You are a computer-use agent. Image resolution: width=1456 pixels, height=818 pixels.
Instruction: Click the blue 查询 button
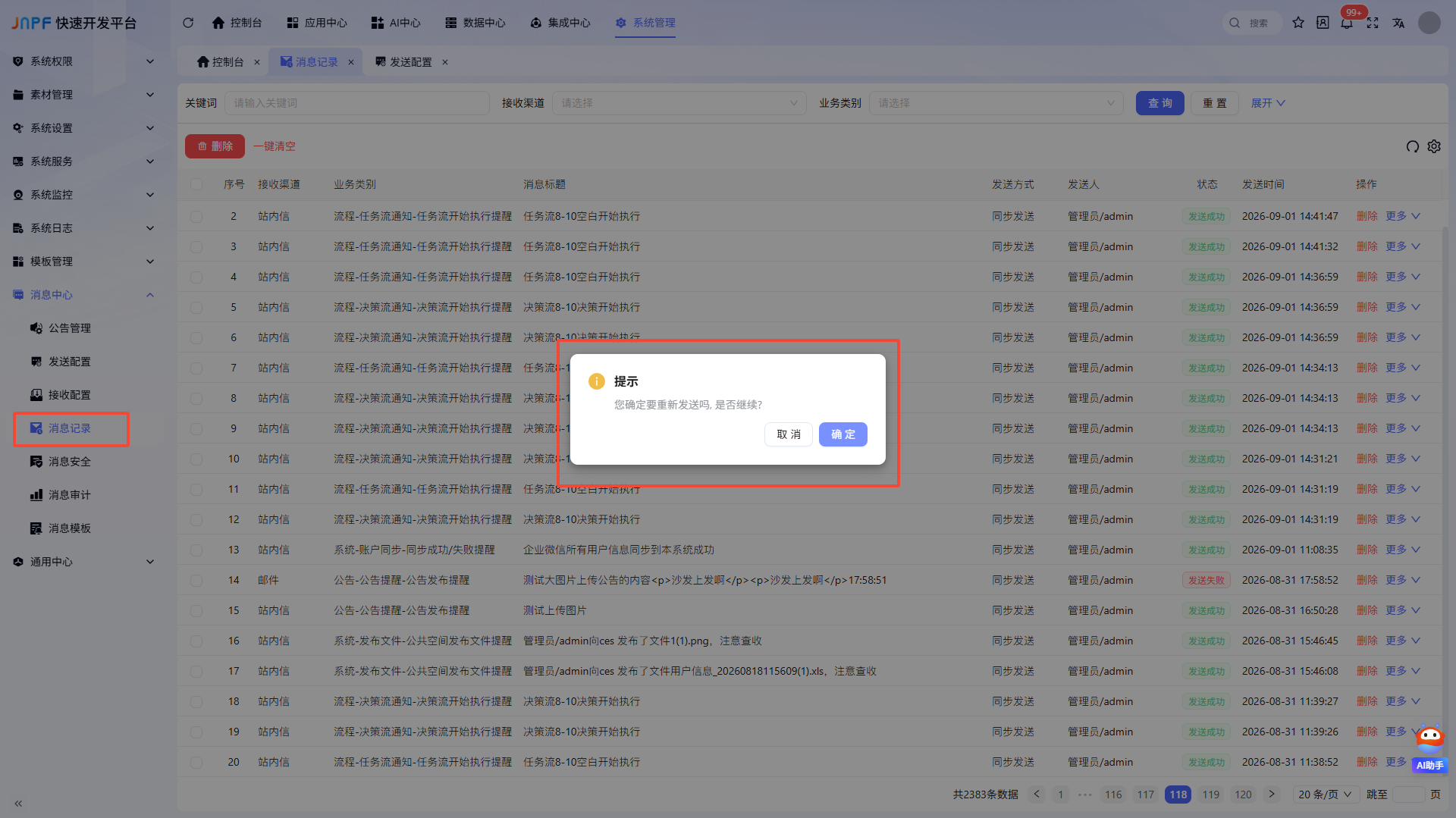pos(1159,103)
